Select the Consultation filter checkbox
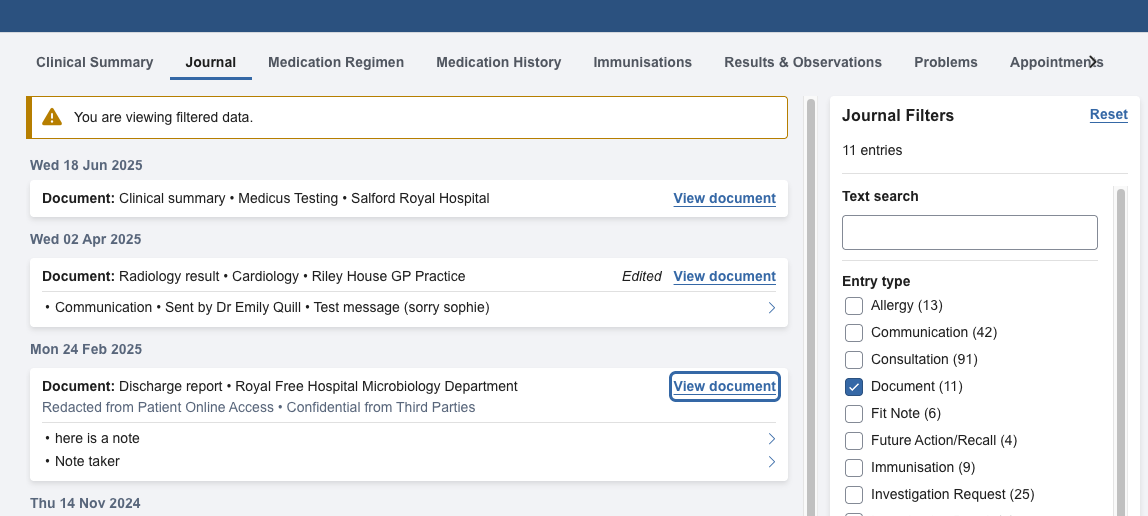Viewport: 1148px width, 516px height. (854, 360)
